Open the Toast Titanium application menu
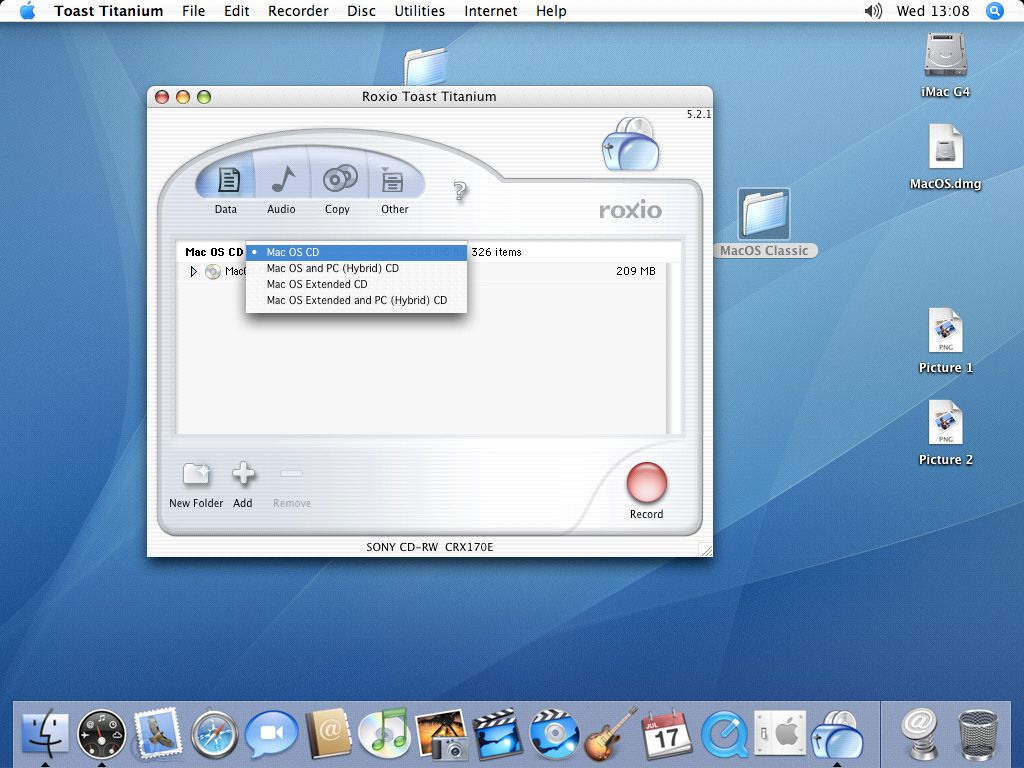This screenshot has width=1024, height=768. click(108, 11)
